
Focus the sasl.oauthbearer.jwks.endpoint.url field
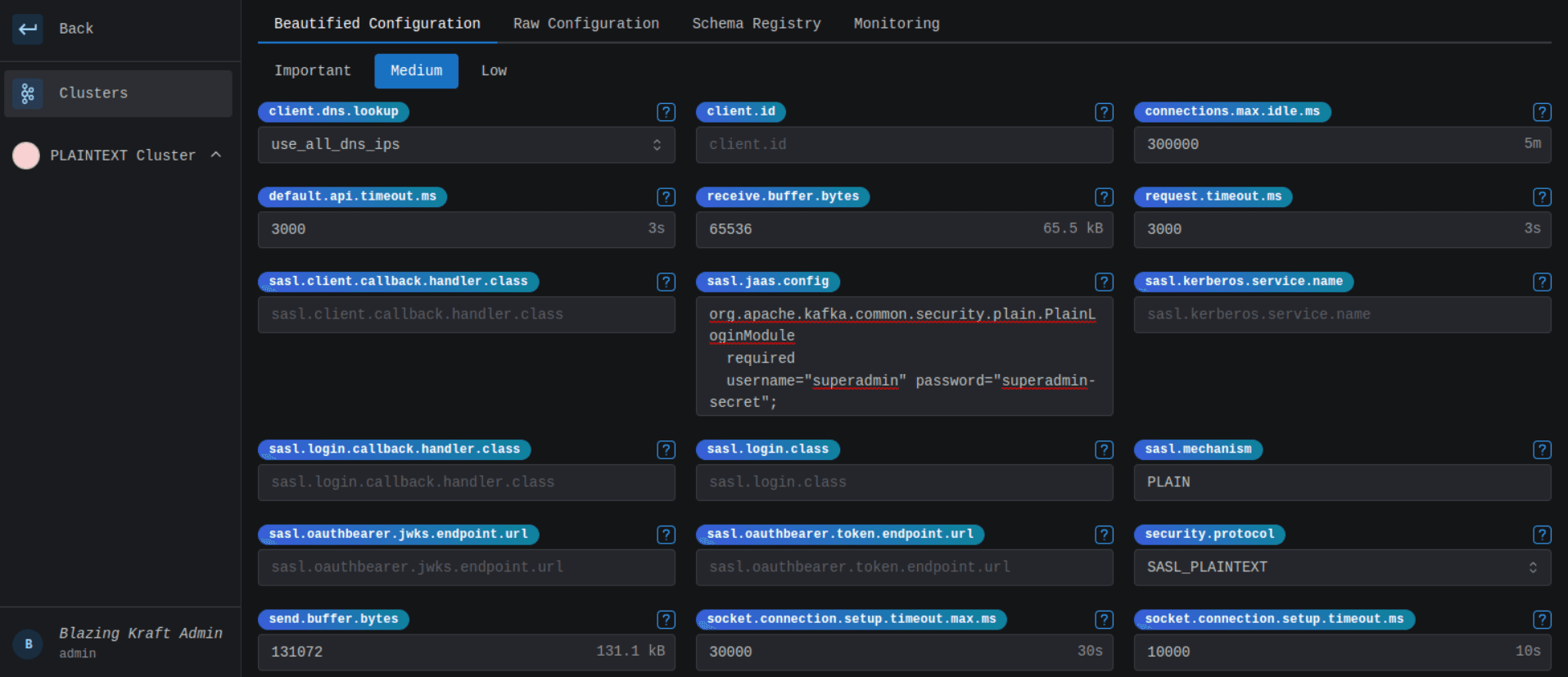[467, 567]
